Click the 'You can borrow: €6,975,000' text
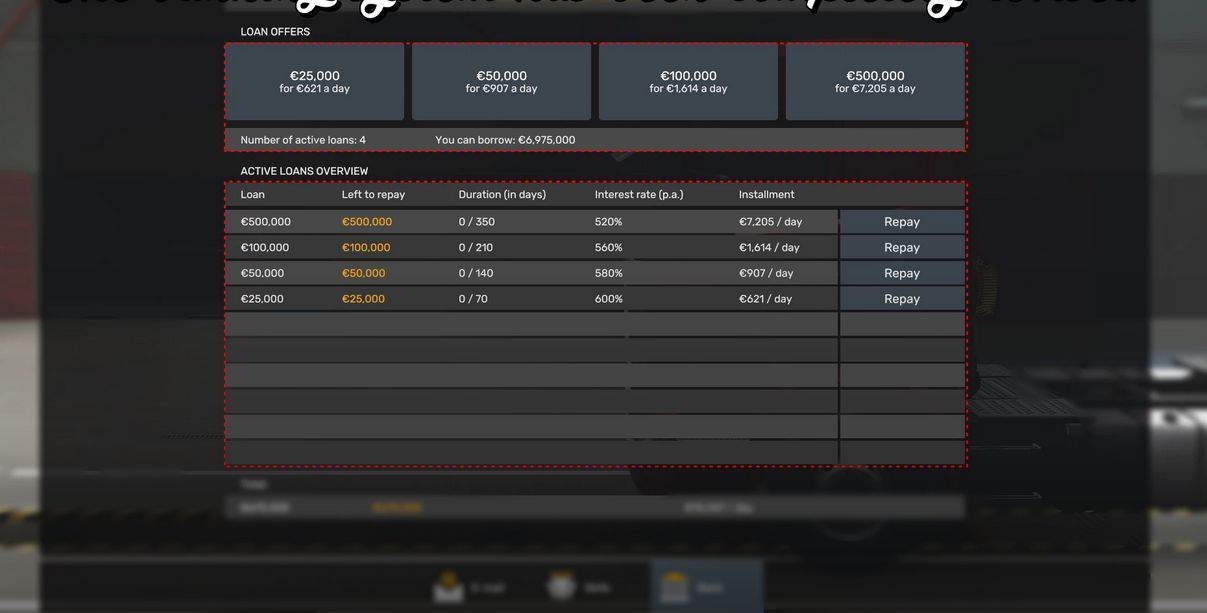Image resolution: width=1207 pixels, height=613 pixels. [505, 140]
